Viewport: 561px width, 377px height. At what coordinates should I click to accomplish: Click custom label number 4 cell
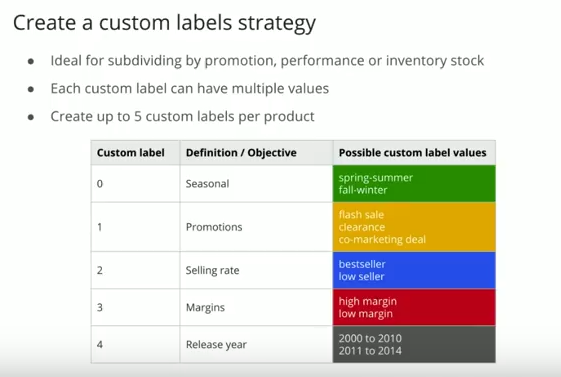tap(136, 344)
